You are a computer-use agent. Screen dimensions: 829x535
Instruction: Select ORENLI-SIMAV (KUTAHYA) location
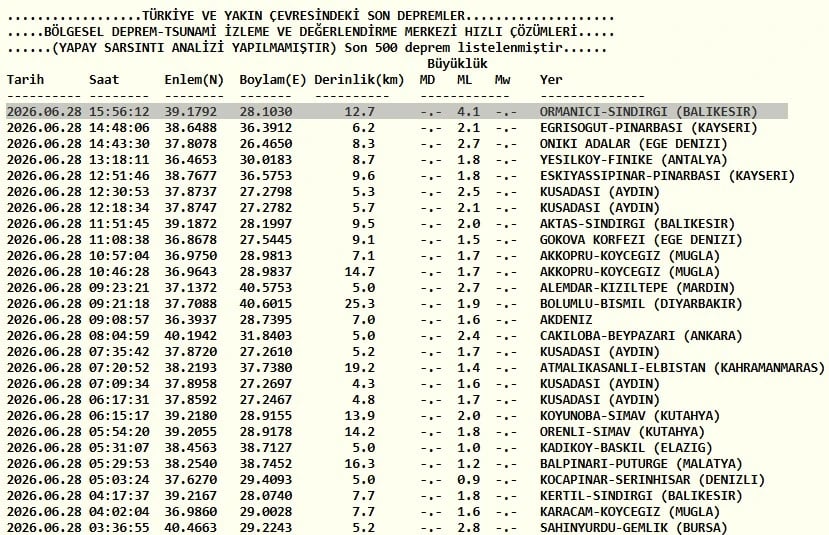[x=622, y=431]
